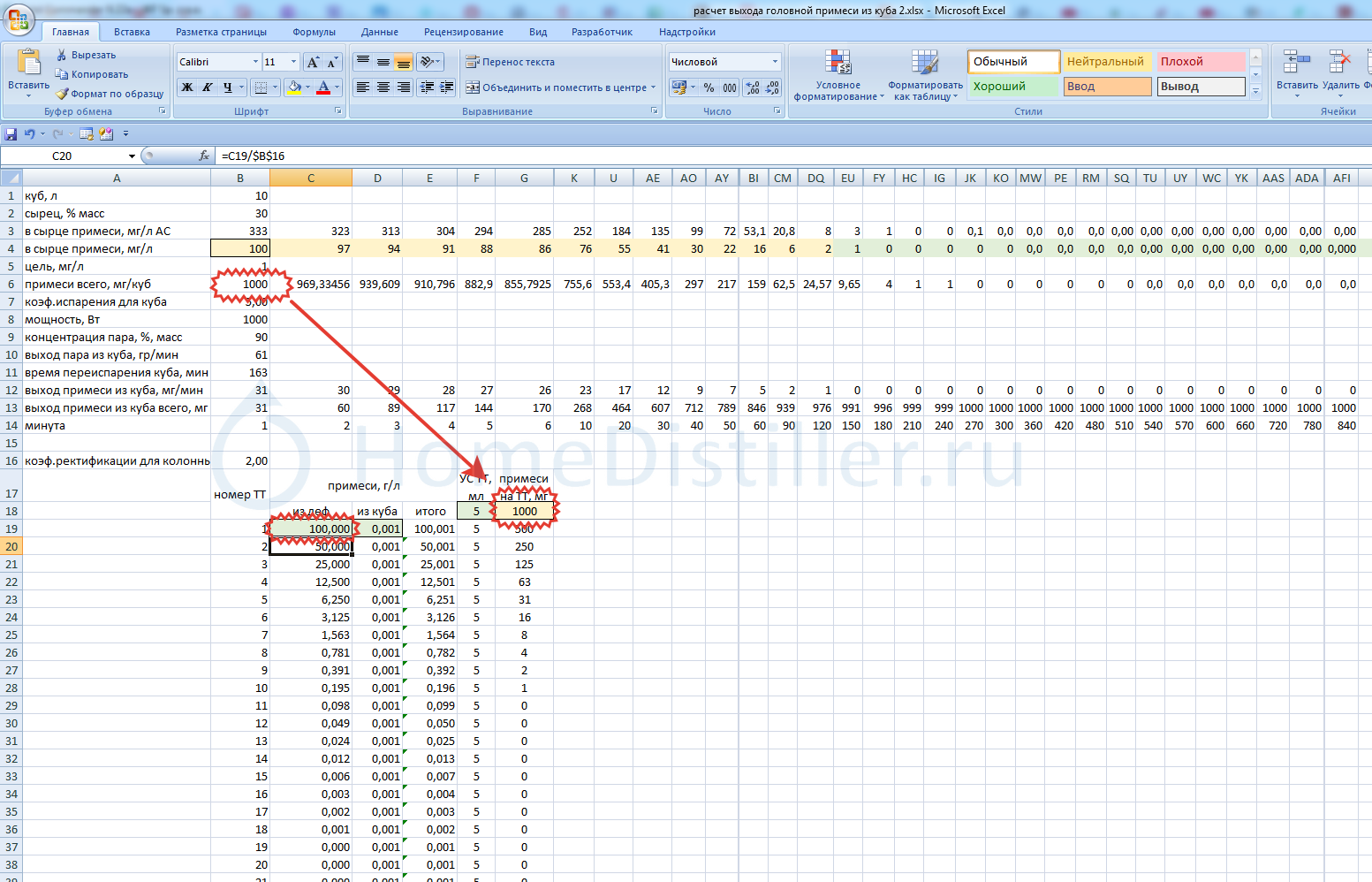Apply the Хороший cell style
The image size is (1372, 882).
(x=1013, y=87)
